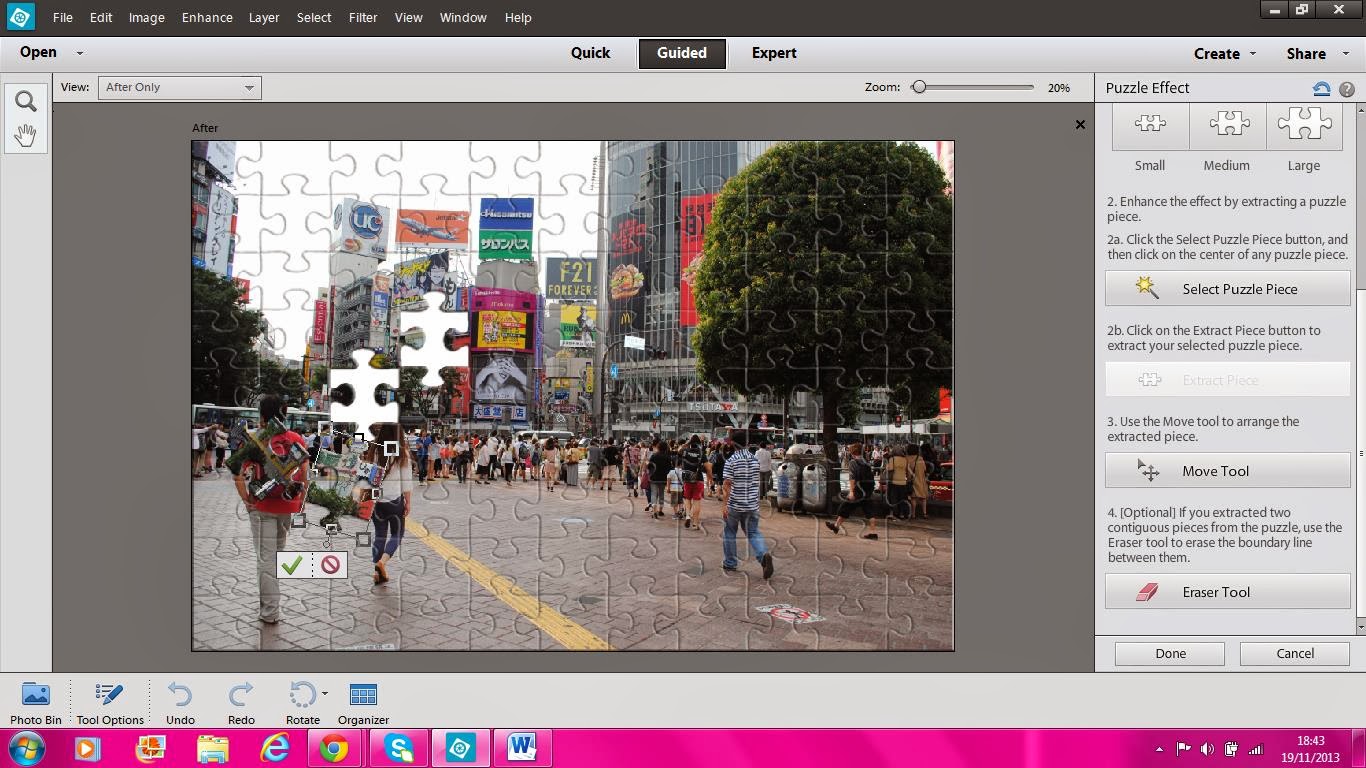The height and width of the screenshot is (768, 1366).
Task: Open the taskbar clock and date
Action: (1310, 749)
